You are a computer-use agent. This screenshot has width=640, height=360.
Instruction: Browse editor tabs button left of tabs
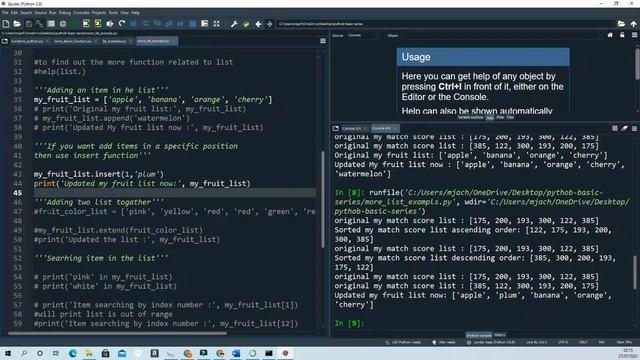[5, 41]
